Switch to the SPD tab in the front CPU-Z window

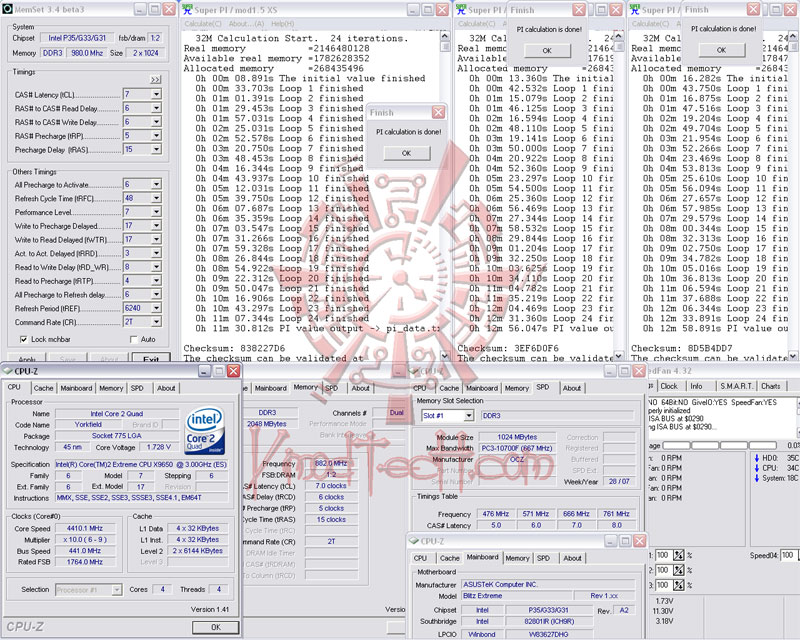[x=137, y=388]
